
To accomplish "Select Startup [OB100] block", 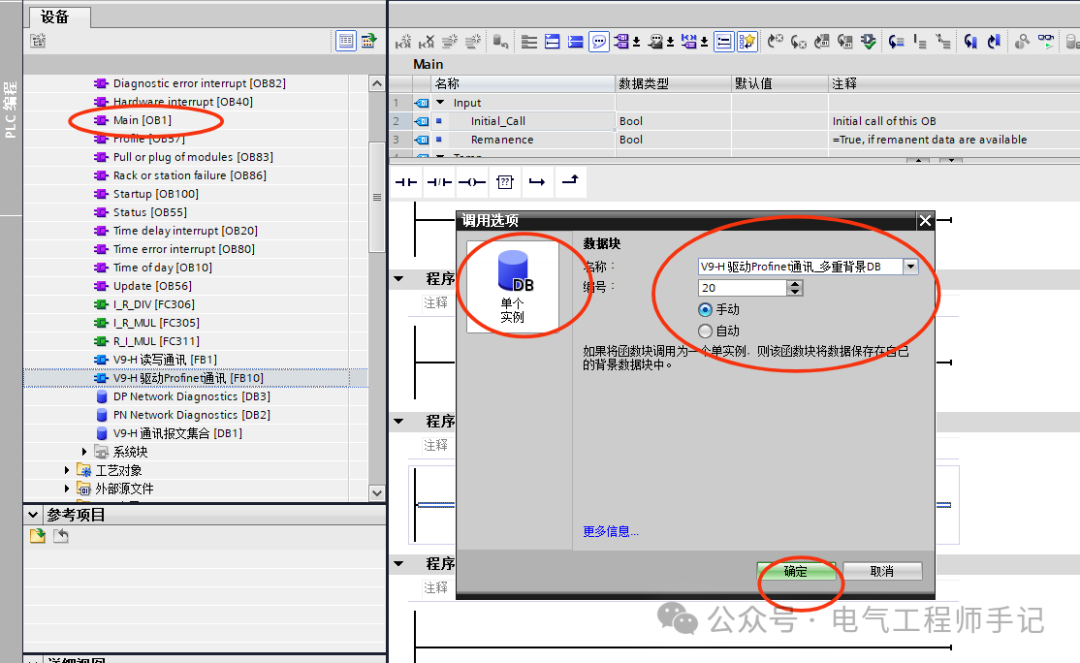I will click(156, 194).
